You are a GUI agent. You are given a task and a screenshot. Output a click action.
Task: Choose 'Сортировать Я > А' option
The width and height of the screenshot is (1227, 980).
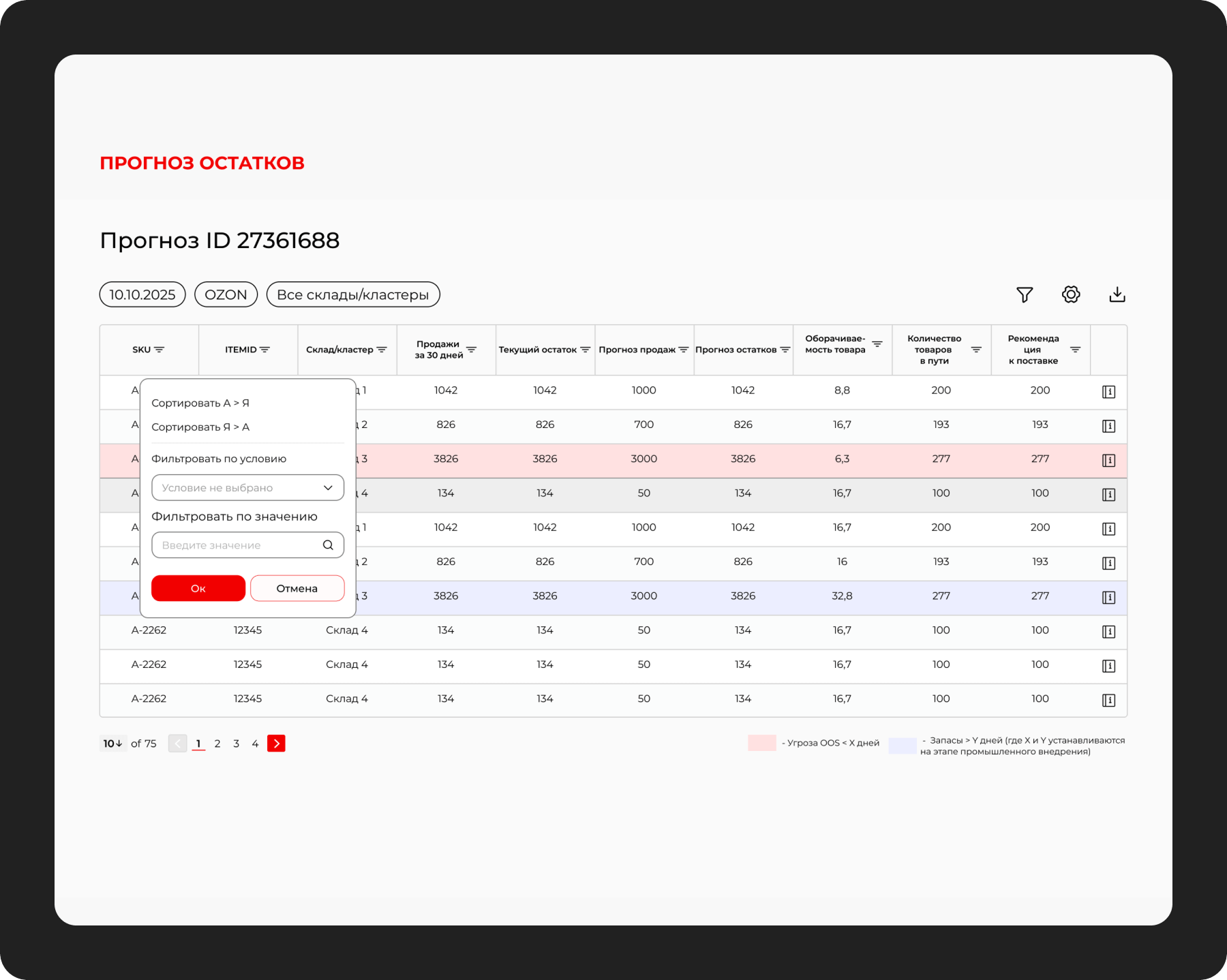point(200,427)
